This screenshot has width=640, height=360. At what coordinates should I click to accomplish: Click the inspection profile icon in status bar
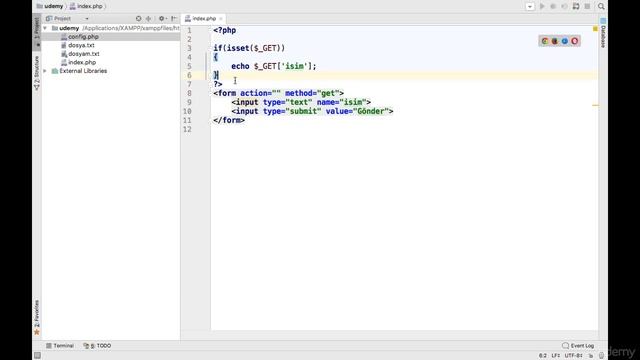click(601, 356)
